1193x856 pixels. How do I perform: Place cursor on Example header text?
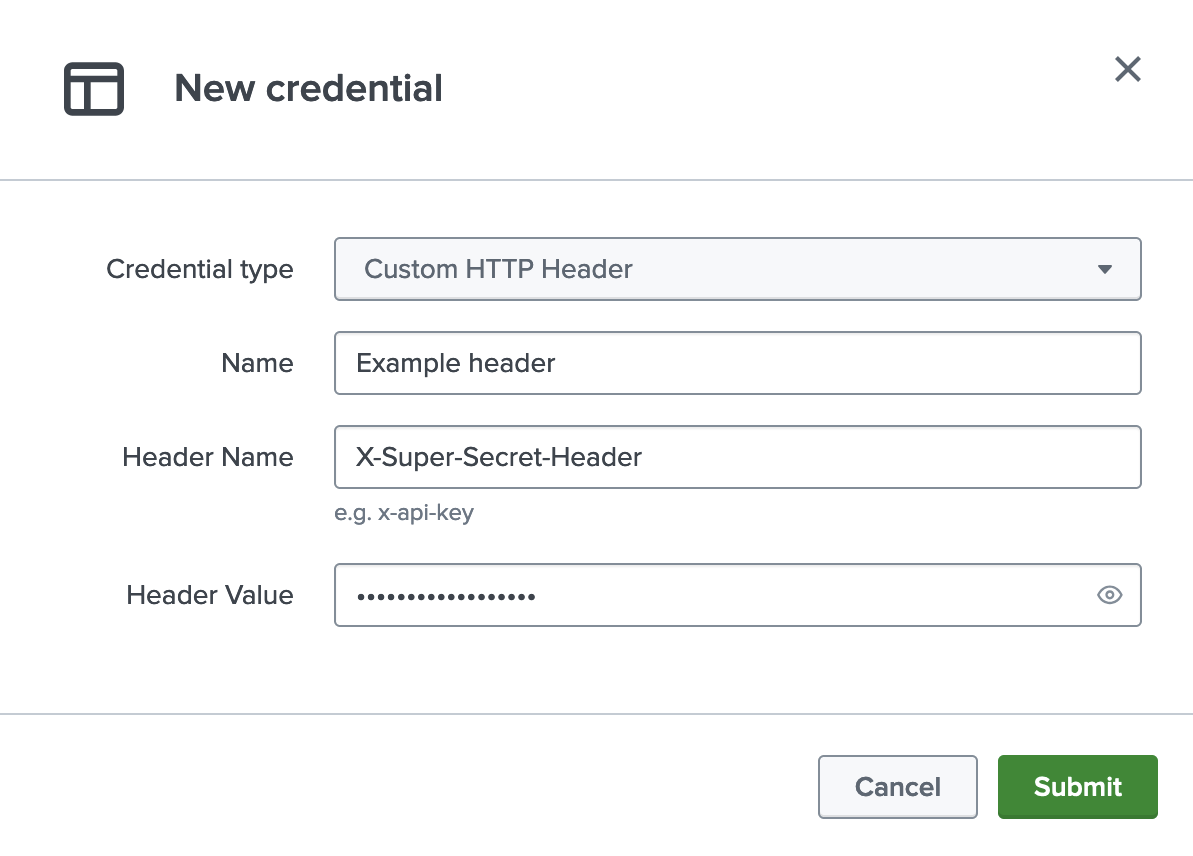[455, 363]
